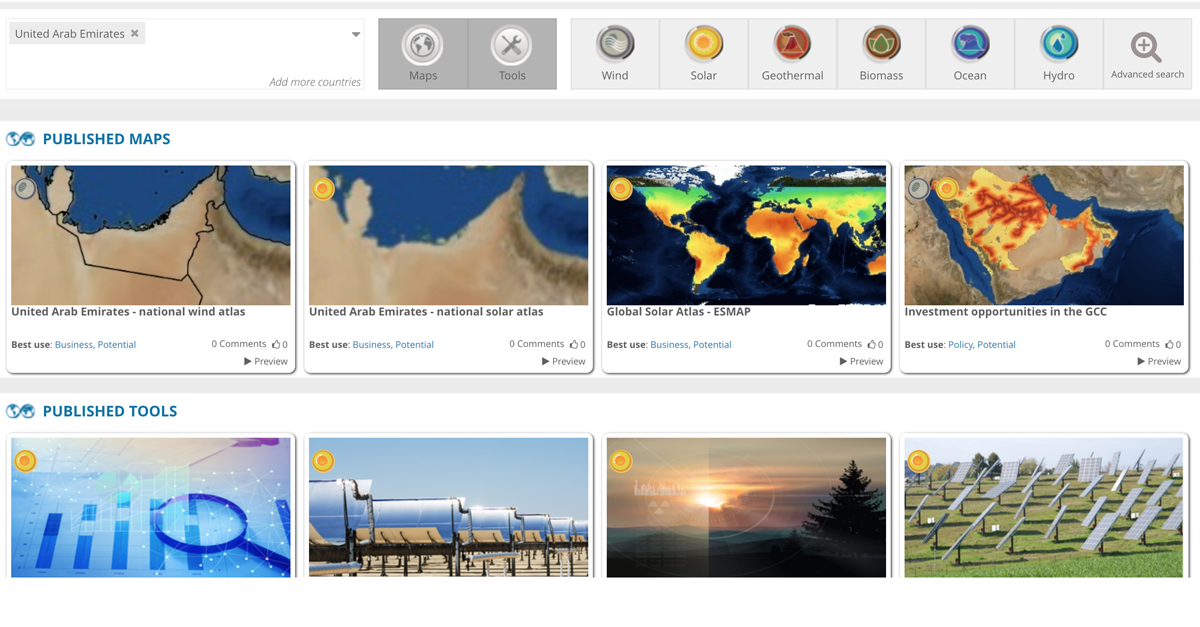Click wind badge icon on the wind atlas card
Viewport: 1200px width, 627px height.
[25, 188]
